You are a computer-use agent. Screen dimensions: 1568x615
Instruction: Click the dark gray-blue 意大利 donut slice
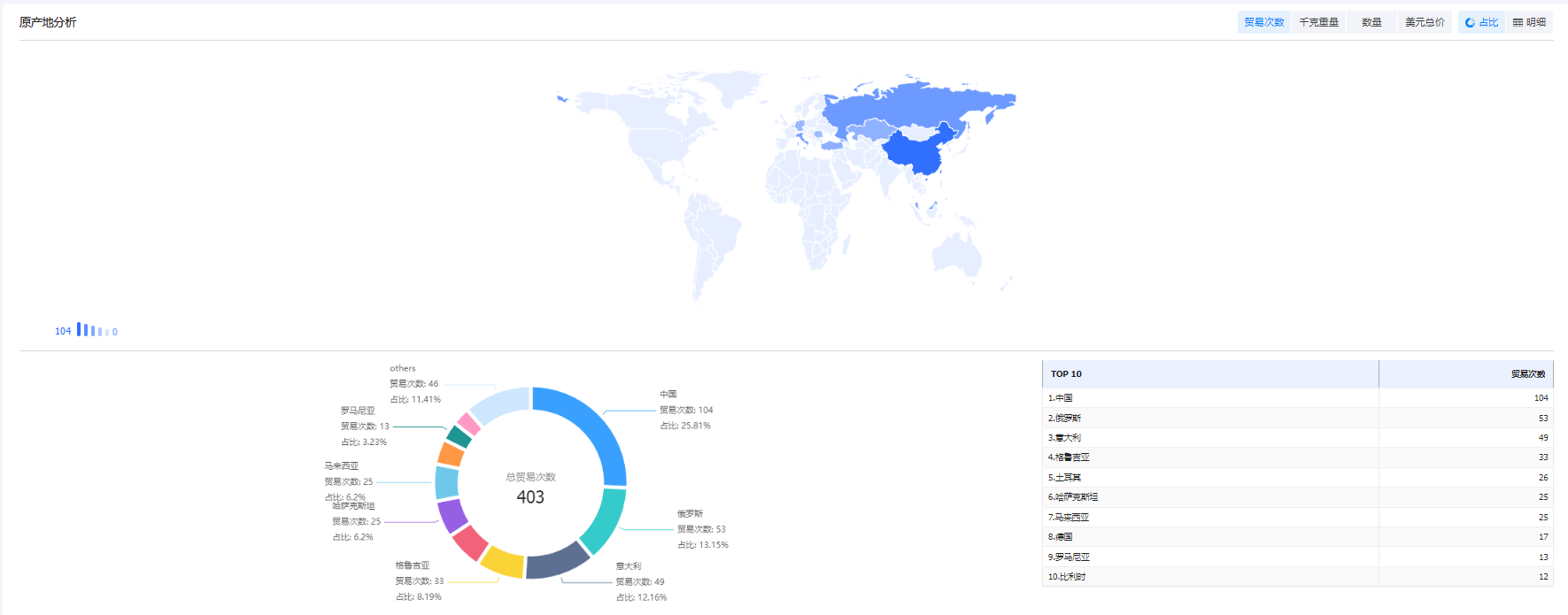coord(556,561)
